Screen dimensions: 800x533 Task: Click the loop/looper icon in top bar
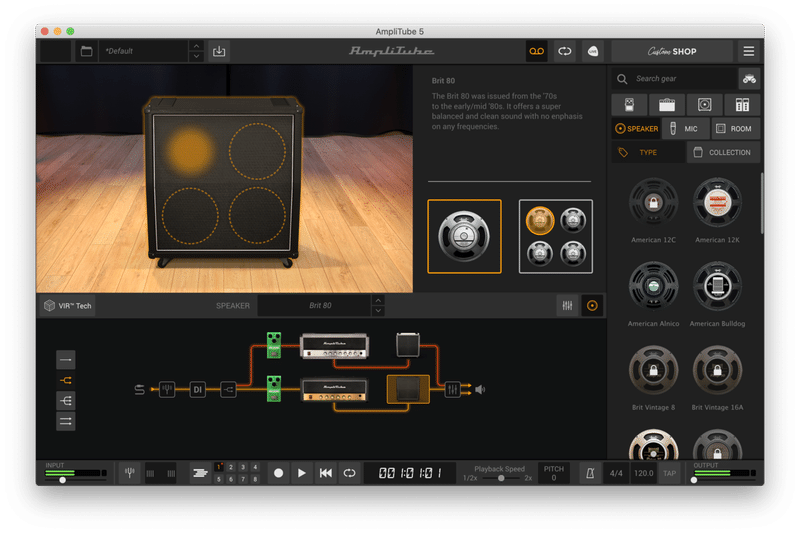(x=565, y=52)
